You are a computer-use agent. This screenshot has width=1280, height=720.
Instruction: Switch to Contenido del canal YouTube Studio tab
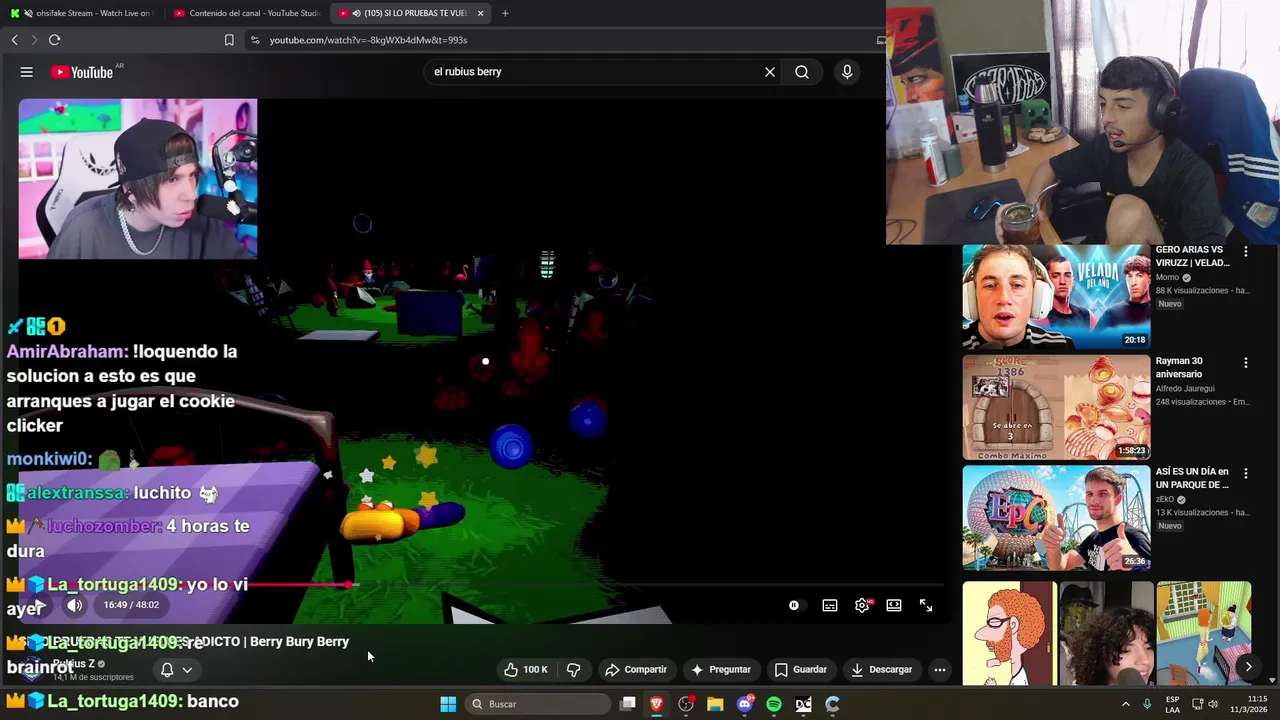pos(246,13)
